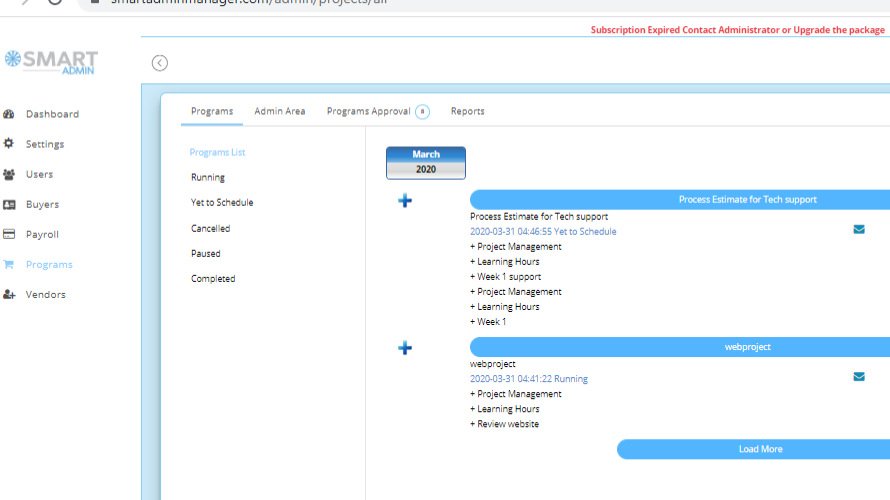Click the Payroll credit card icon
The height and width of the screenshot is (500, 890).
coord(9,234)
